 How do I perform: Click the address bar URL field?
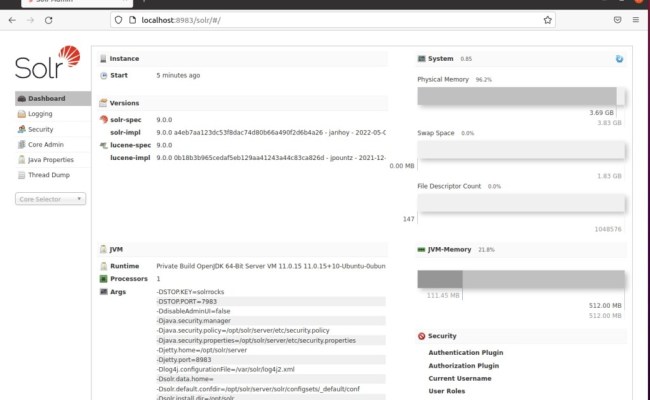tap(333, 20)
